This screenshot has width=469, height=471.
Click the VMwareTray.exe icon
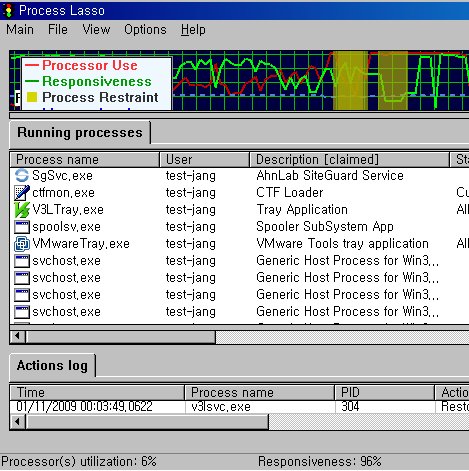click(x=22, y=244)
